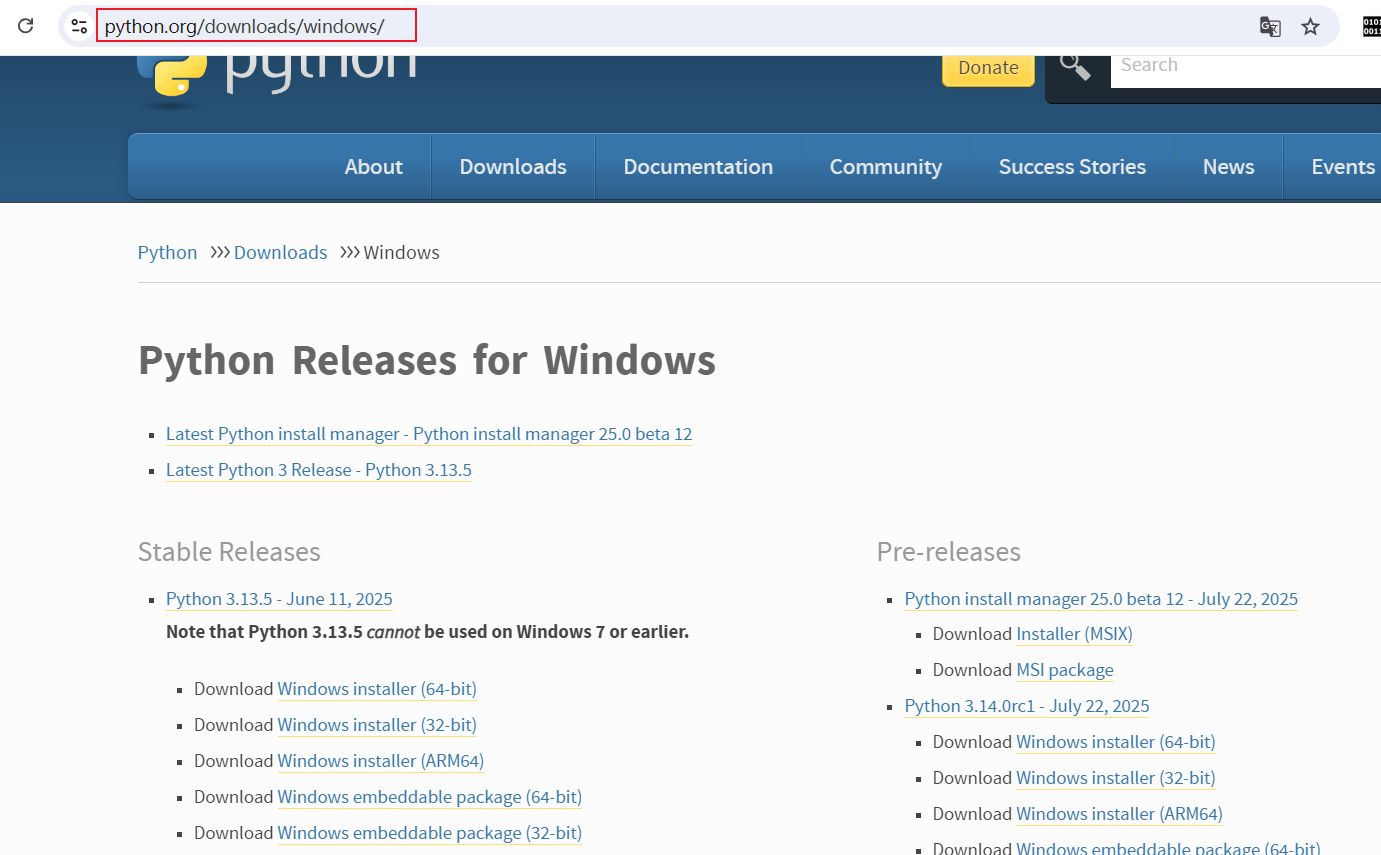Open the Community menu
1381x855 pixels.
(x=885, y=167)
